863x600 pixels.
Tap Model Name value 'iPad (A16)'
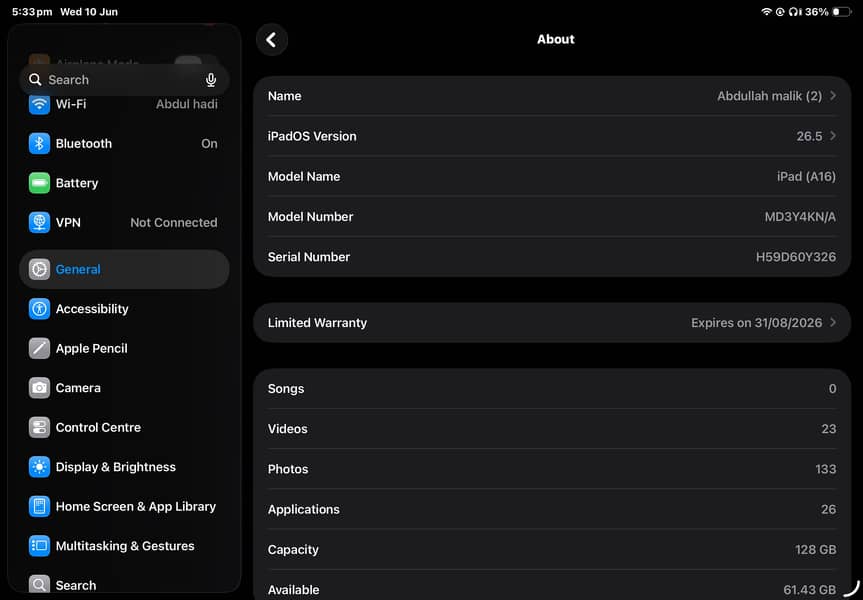pos(806,176)
